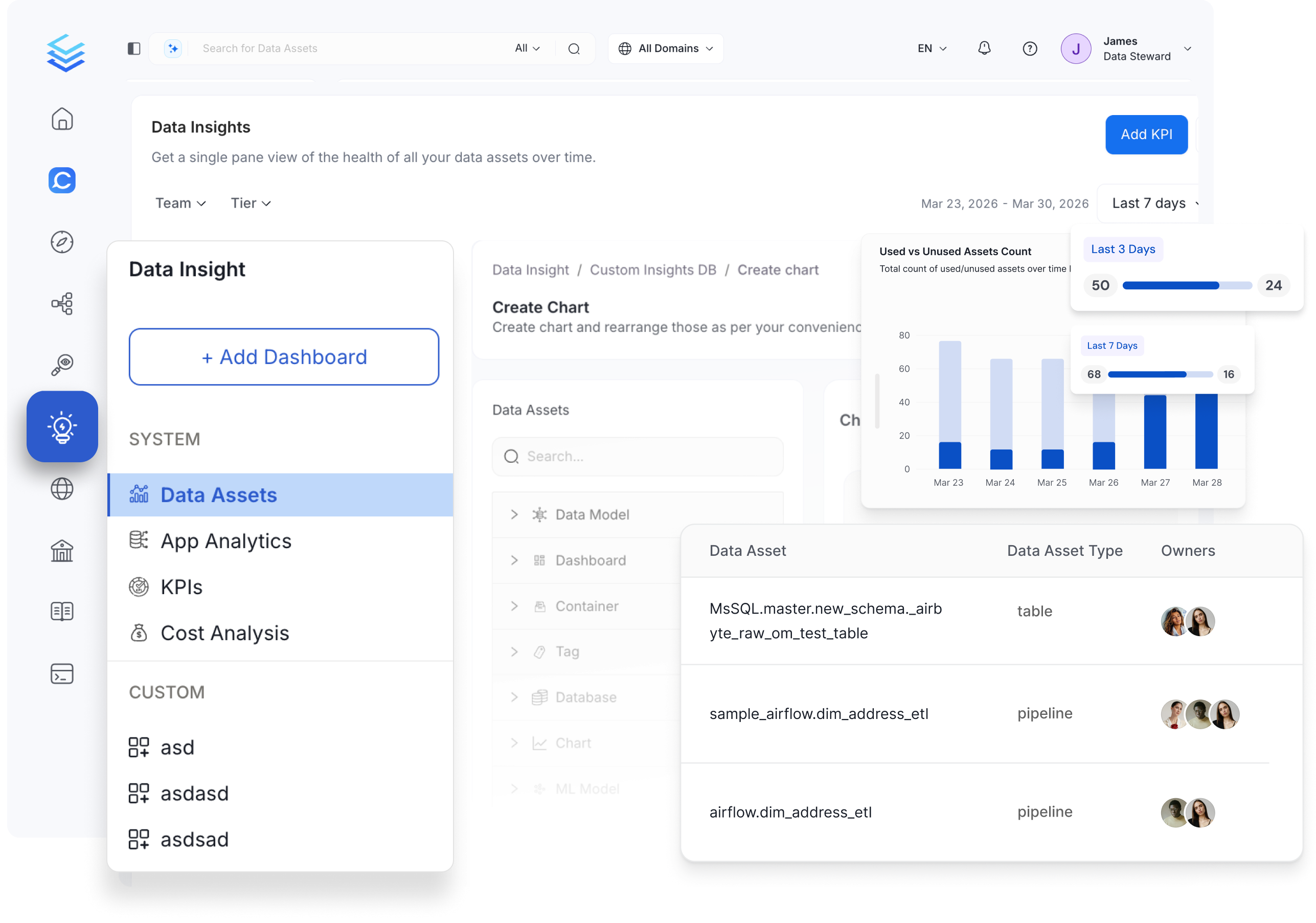Expand the Dashboard tree row

point(514,560)
